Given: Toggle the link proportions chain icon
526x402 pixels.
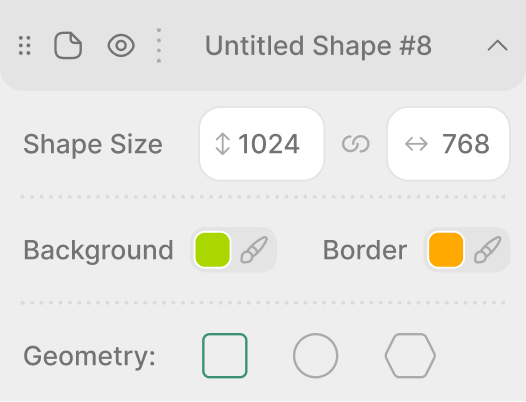Looking at the screenshot, I should coord(356,144).
